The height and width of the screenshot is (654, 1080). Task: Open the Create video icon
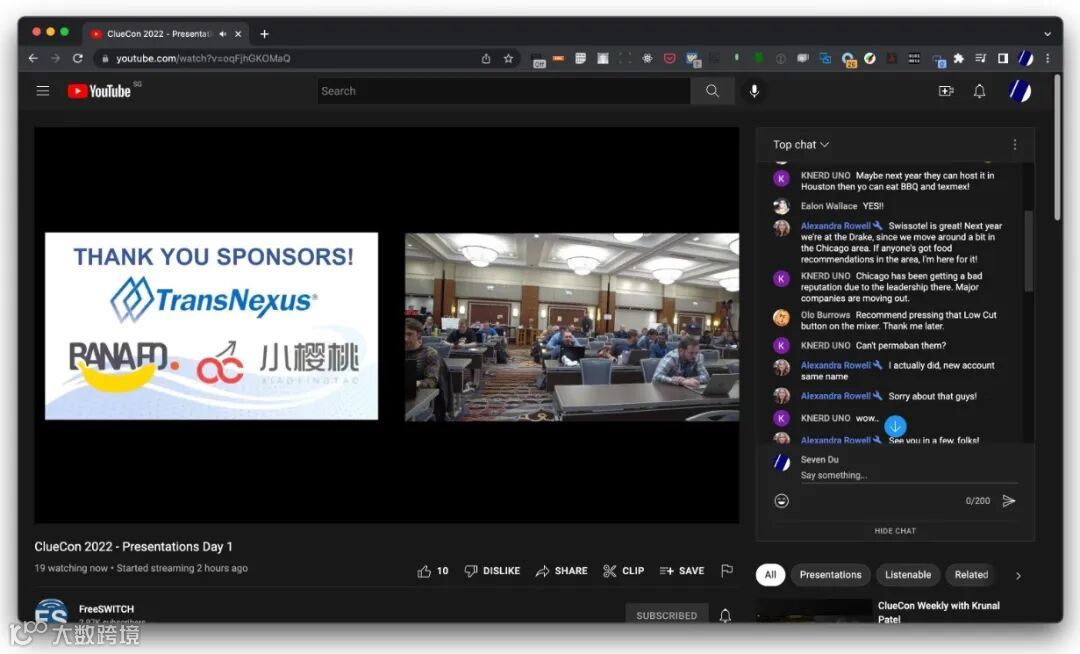point(946,91)
